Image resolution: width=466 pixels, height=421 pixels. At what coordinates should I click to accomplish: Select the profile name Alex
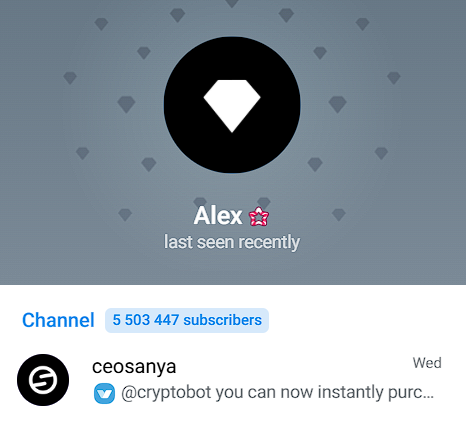click(x=218, y=216)
